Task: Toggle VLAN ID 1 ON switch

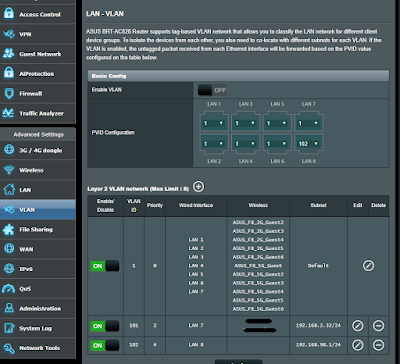Action: [x=105, y=266]
